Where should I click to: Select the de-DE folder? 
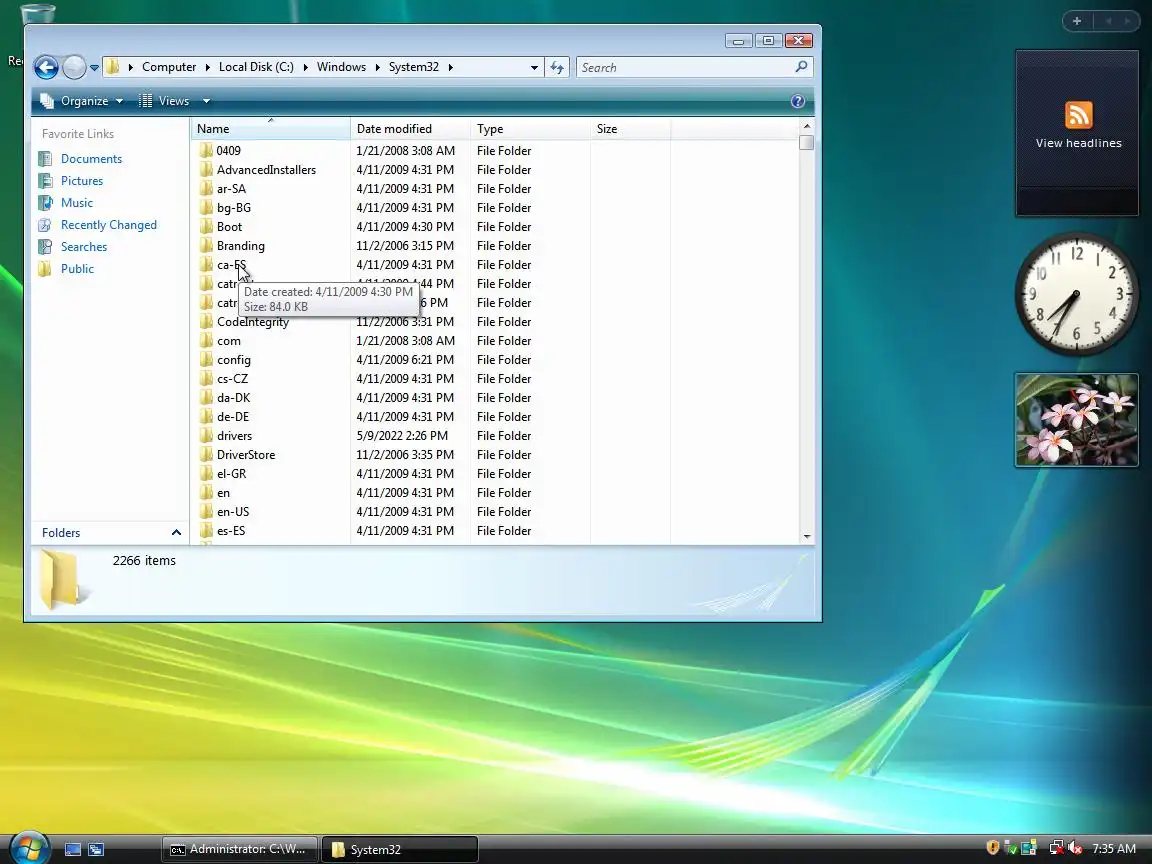pyautogui.click(x=233, y=417)
